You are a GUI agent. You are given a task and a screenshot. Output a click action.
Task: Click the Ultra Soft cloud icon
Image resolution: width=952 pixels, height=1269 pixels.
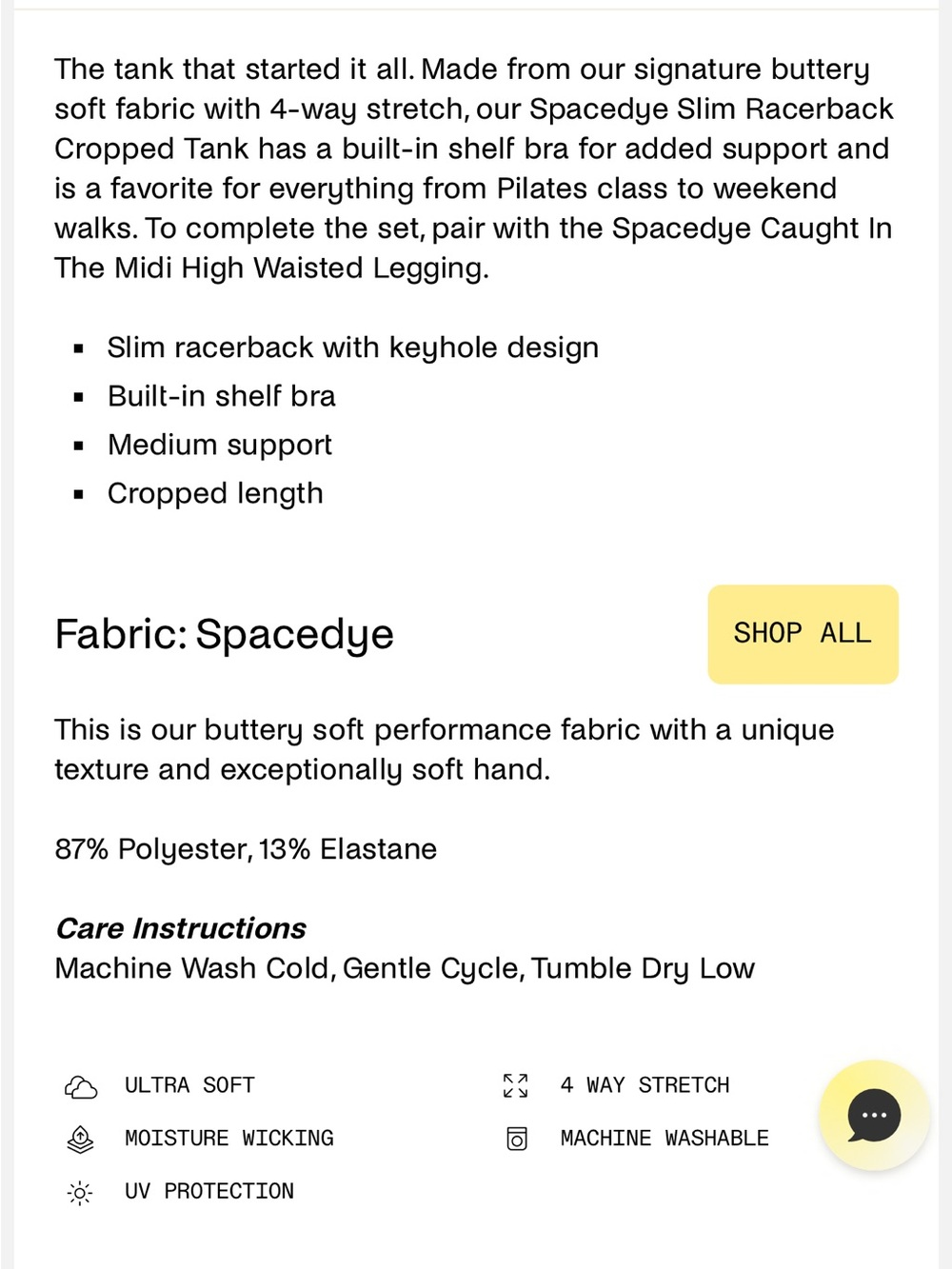[x=81, y=1086]
